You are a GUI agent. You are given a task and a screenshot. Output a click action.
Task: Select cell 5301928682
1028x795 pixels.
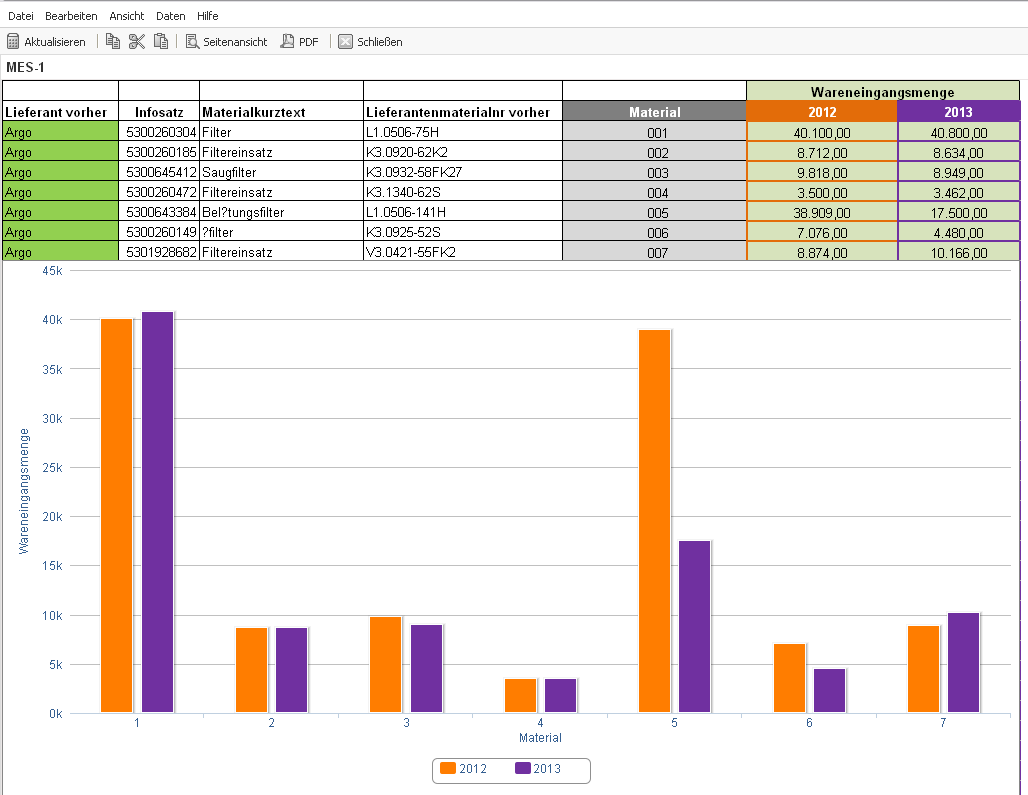pyautogui.click(x=159, y=252)
